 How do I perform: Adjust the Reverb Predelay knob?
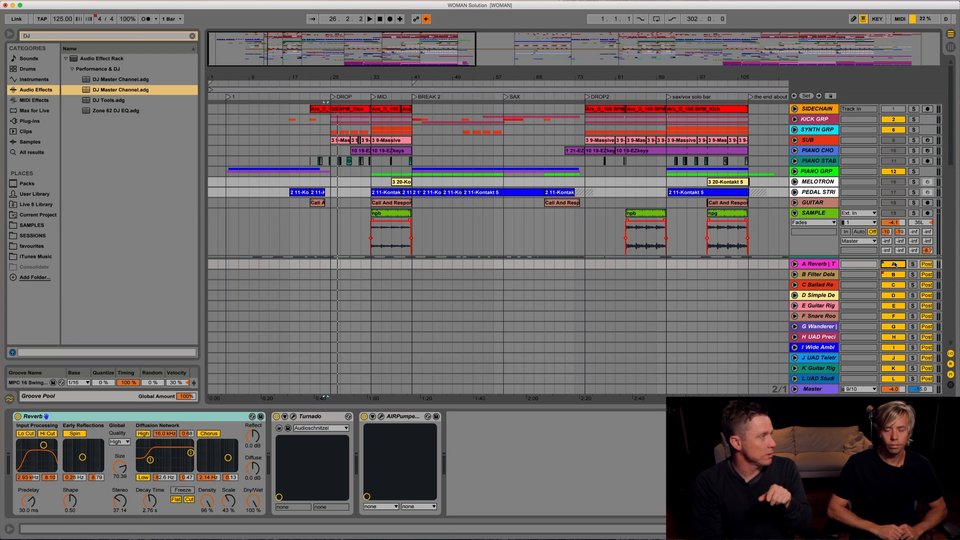pos(28,500)
